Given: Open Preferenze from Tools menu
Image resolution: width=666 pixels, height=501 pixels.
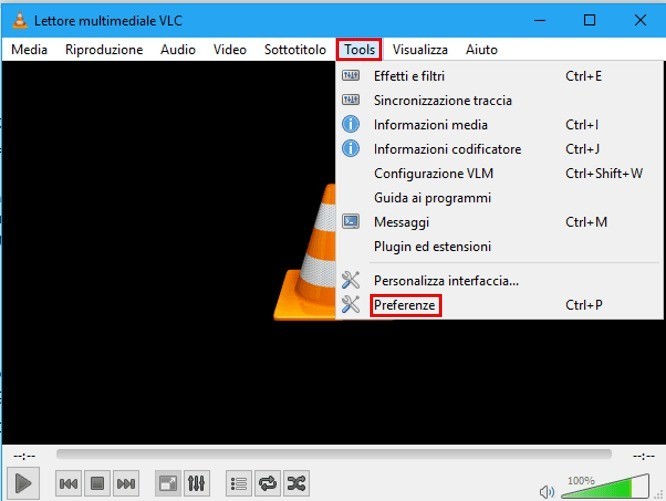Looking at the screenshot, I should click(x=405, y=305).
